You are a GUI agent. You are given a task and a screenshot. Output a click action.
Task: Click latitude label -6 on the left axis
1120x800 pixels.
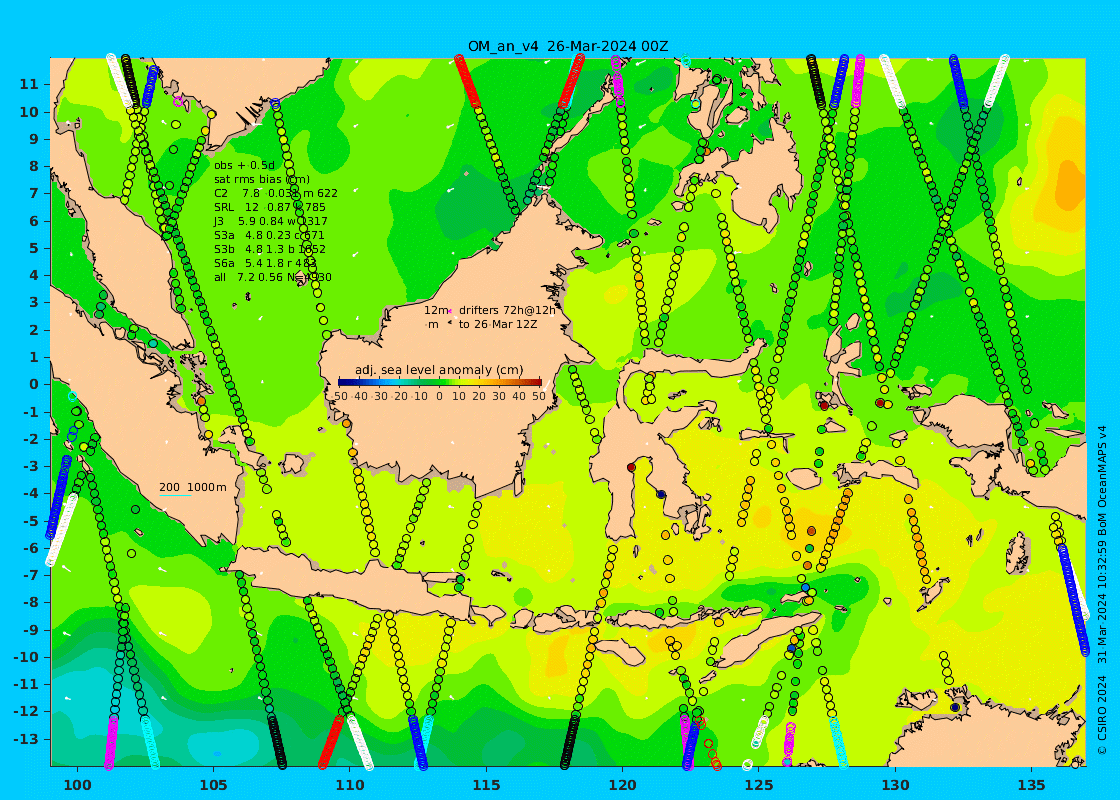click(x=30, y=548)
